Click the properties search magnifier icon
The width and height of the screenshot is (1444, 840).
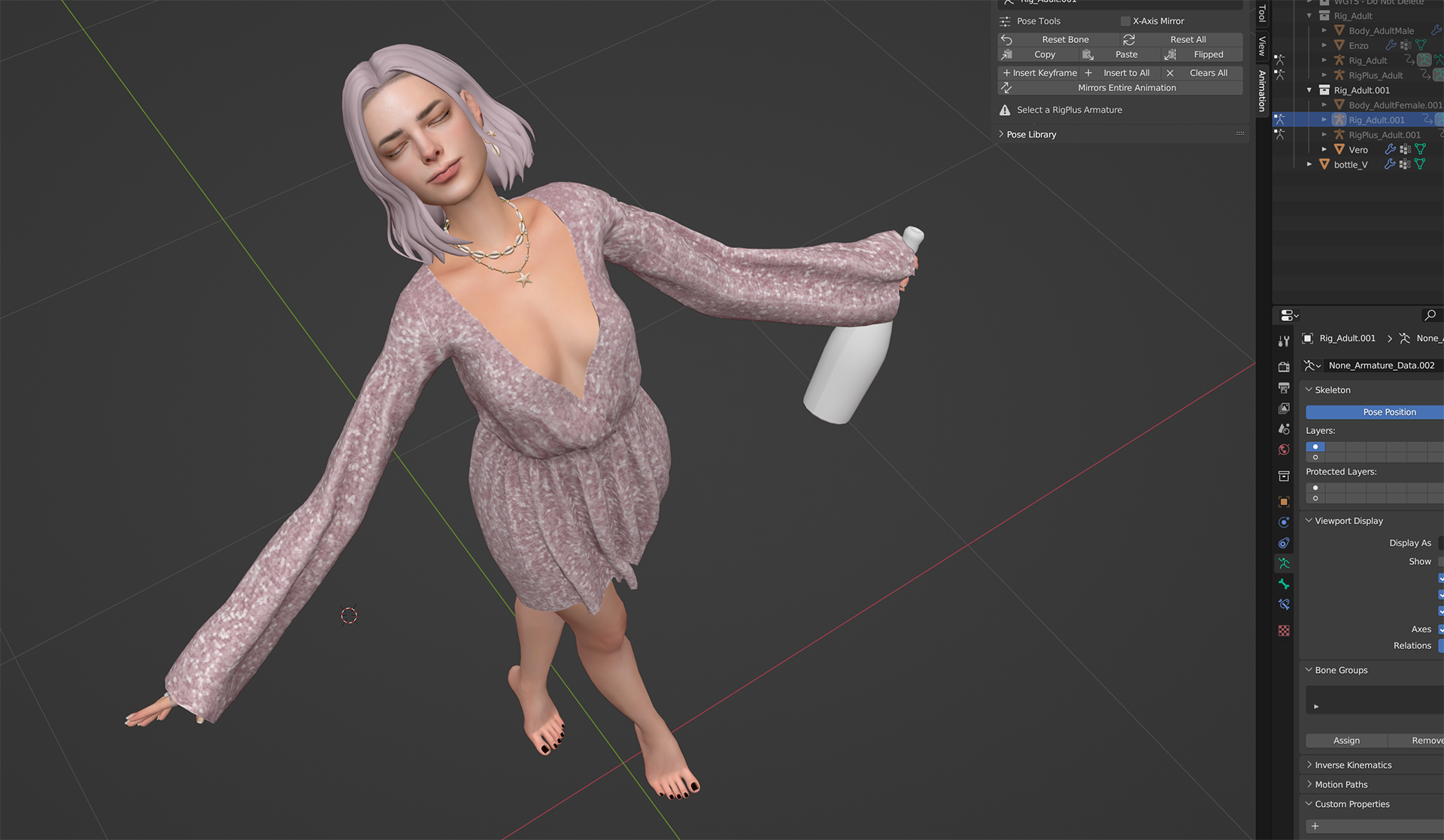pos(1430,315)
